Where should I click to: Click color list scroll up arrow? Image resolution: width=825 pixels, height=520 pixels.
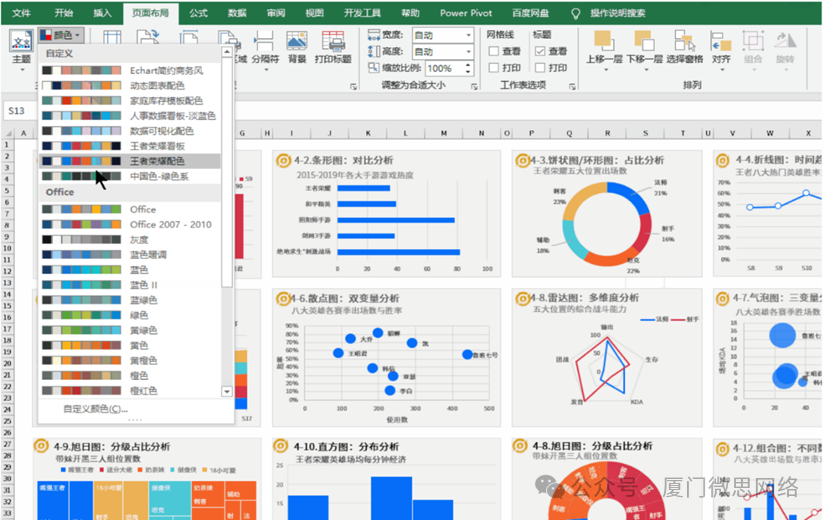click(x=227, y=52)
